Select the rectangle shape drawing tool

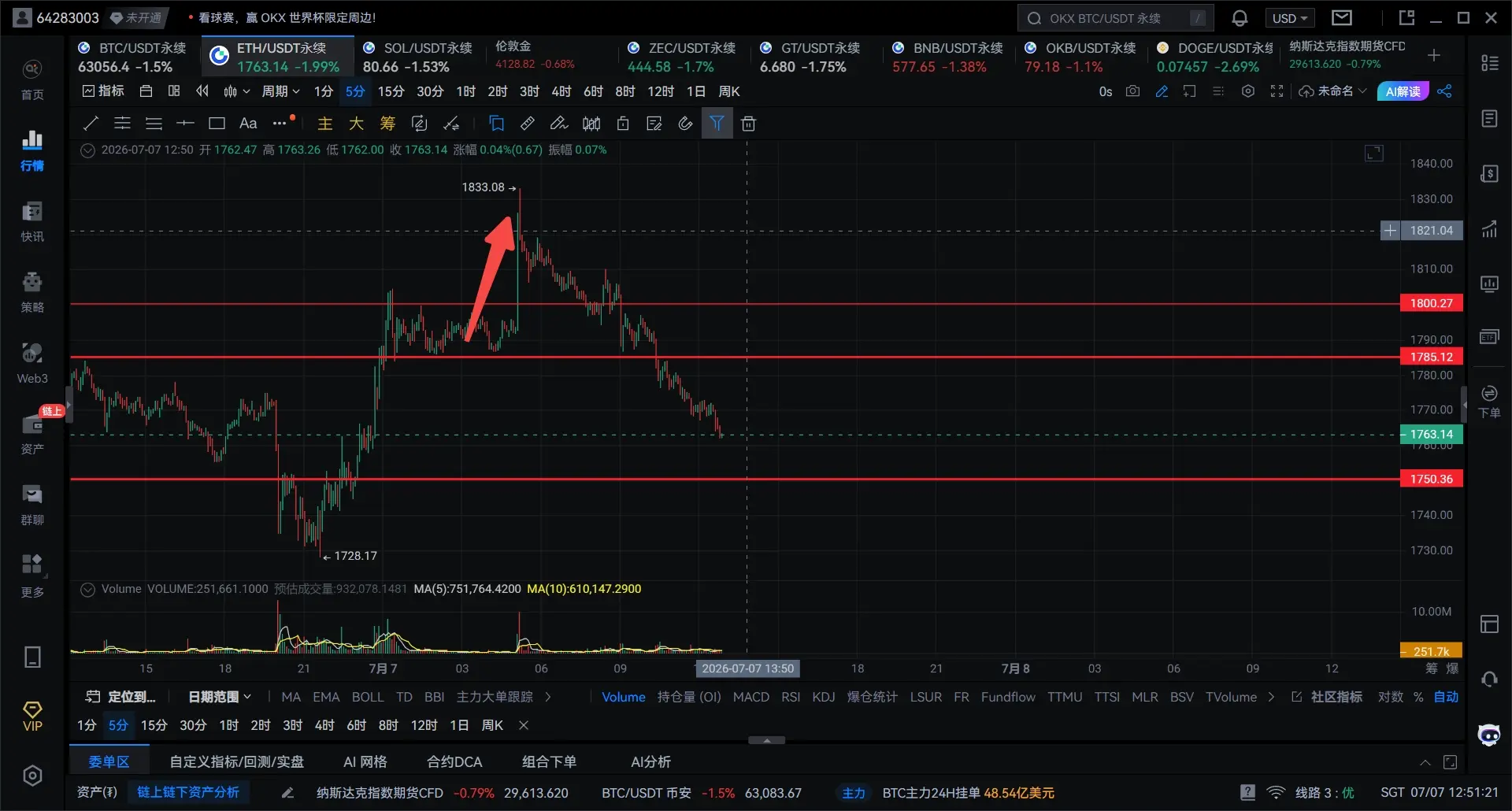[x=217, y=123]
